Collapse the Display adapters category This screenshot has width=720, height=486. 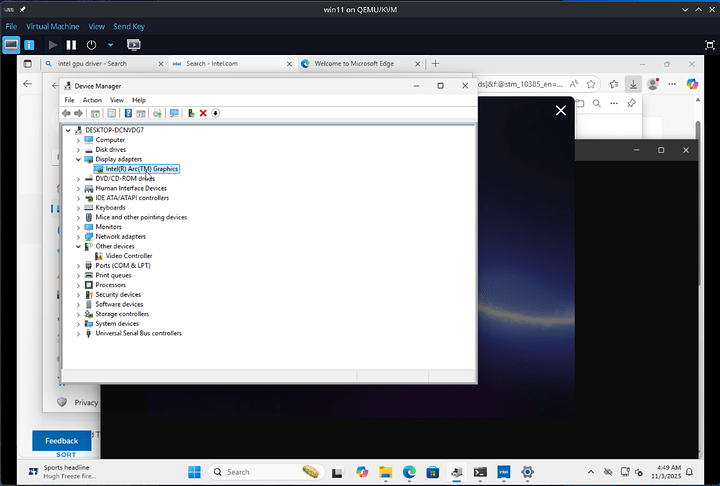(78, 159)
